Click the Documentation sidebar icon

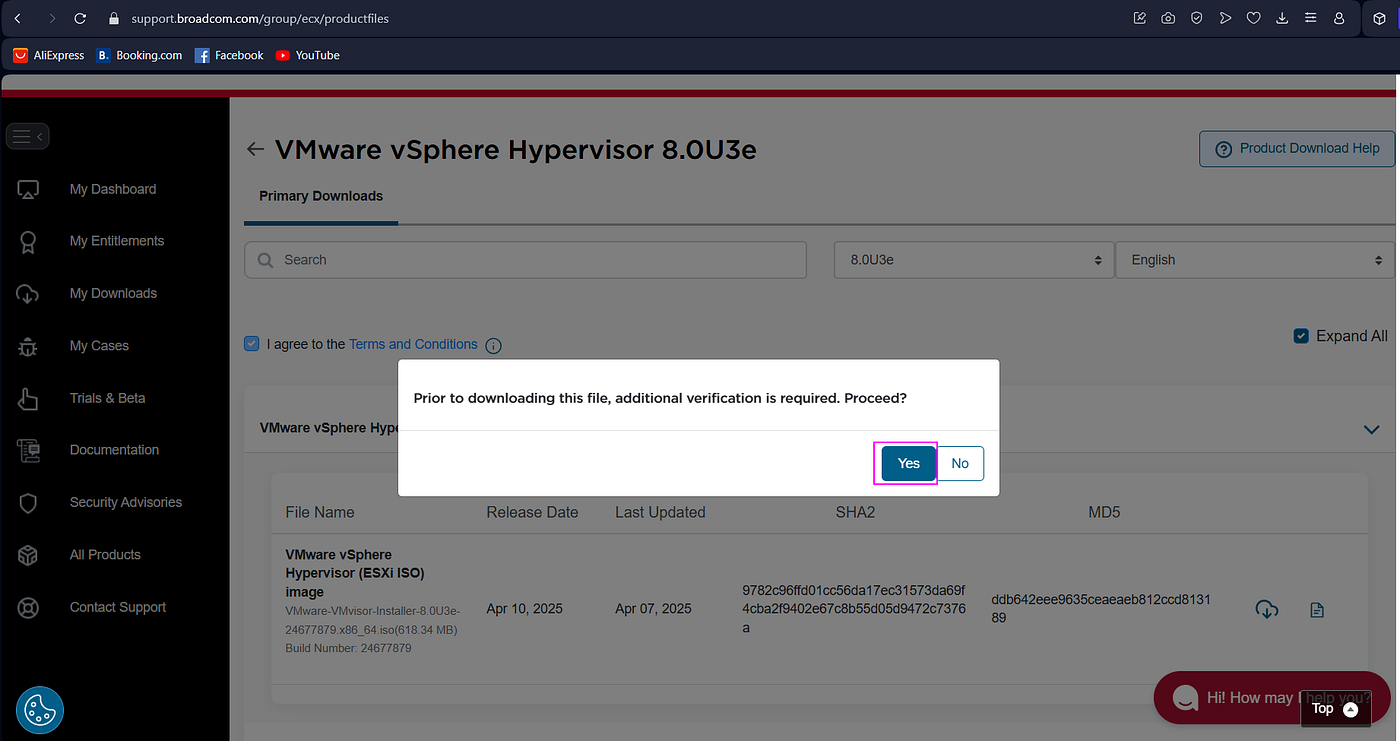pyautogui.click(x=28, y=451)
